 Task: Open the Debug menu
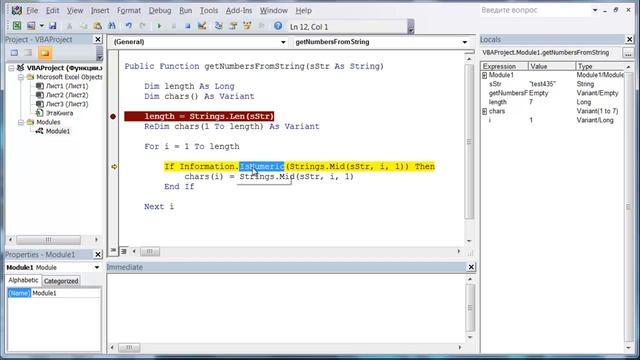coord(160,11)
